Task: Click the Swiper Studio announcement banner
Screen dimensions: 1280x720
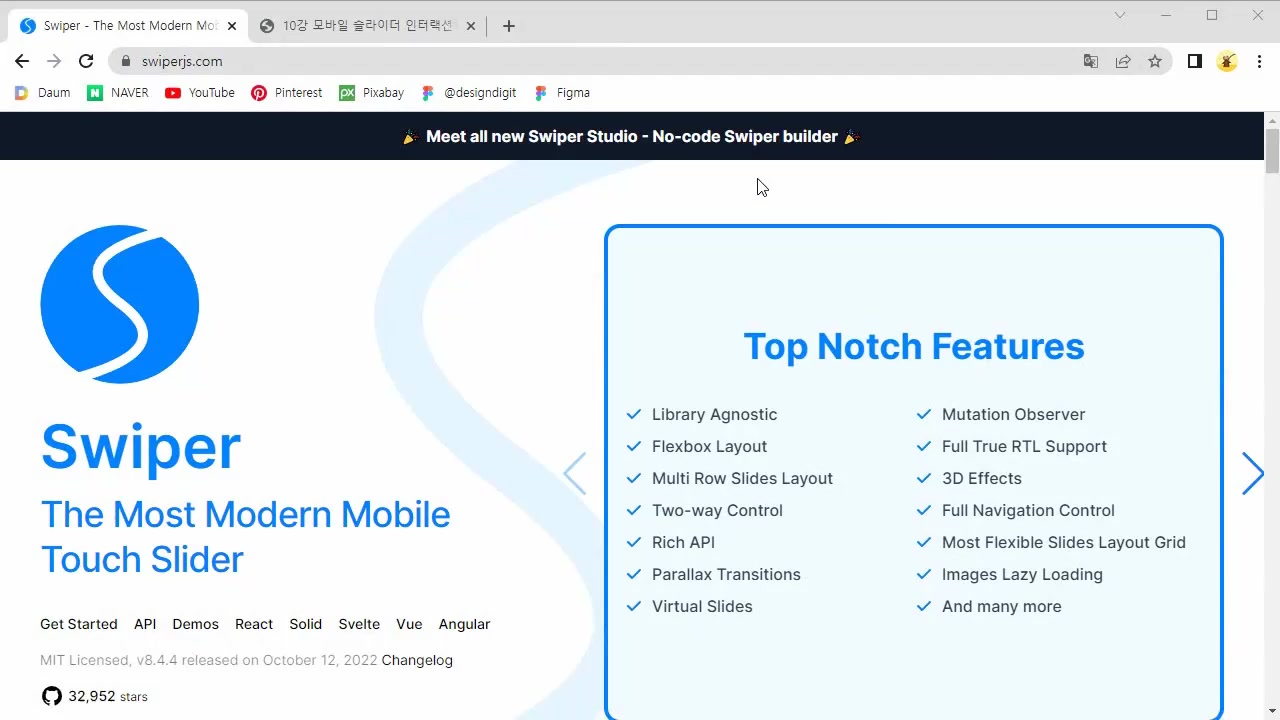Action: point(632,136)
